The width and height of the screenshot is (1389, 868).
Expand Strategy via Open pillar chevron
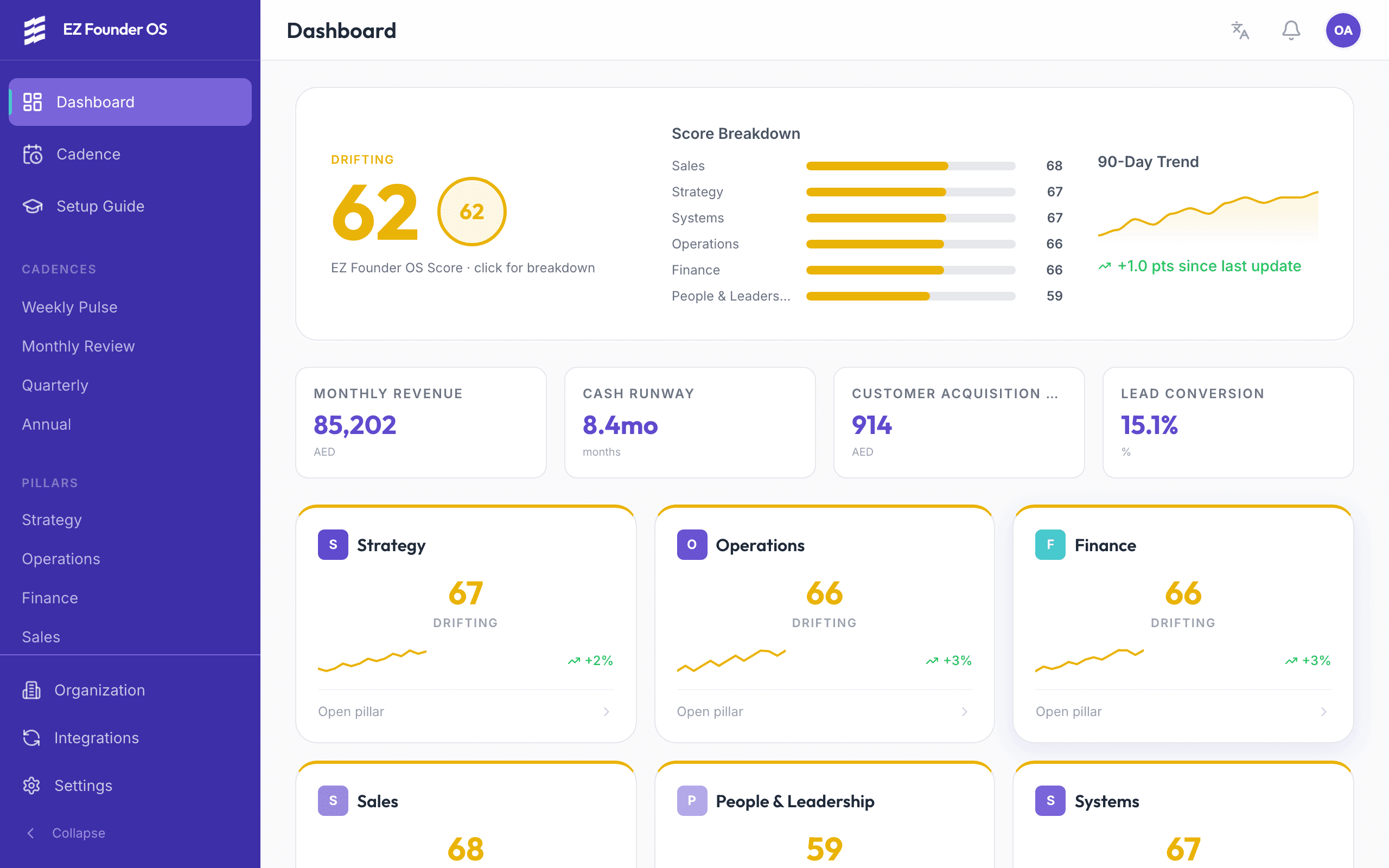(606, 712)
